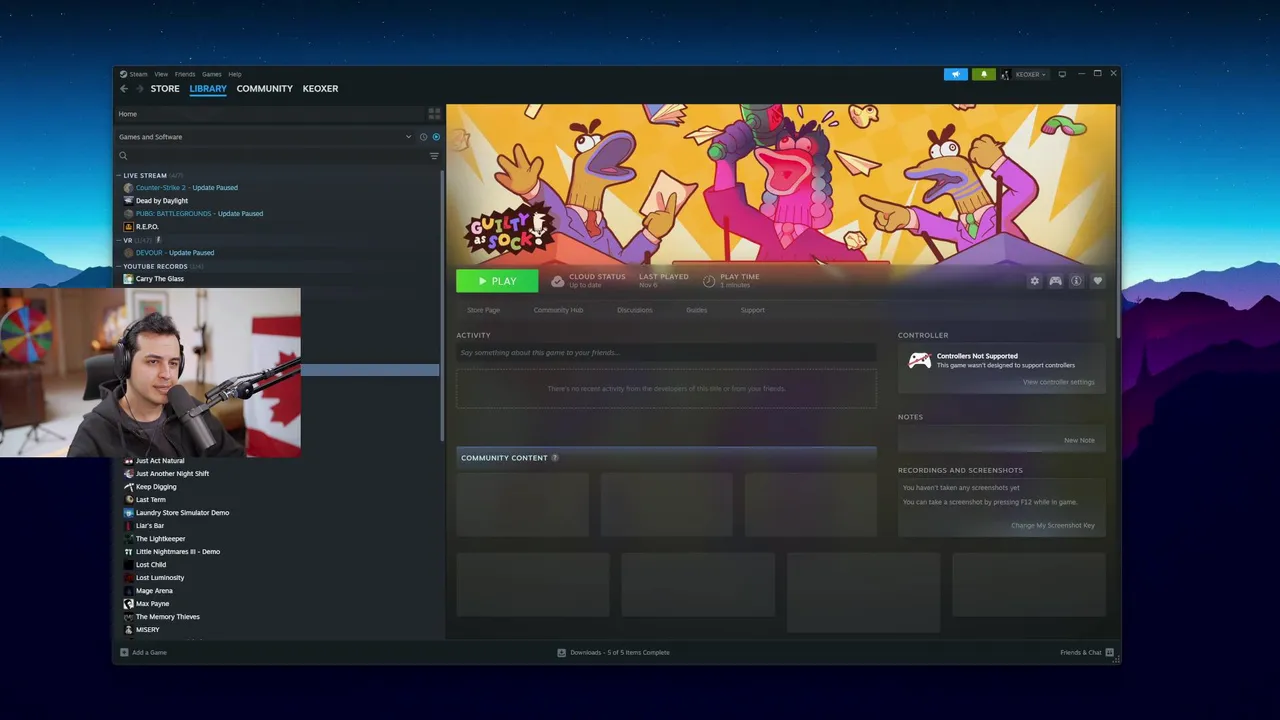The width and height of the screenshot is (1280, 720).
Task: Click the Dead by Daylight game icon
Action: [128, 200]
